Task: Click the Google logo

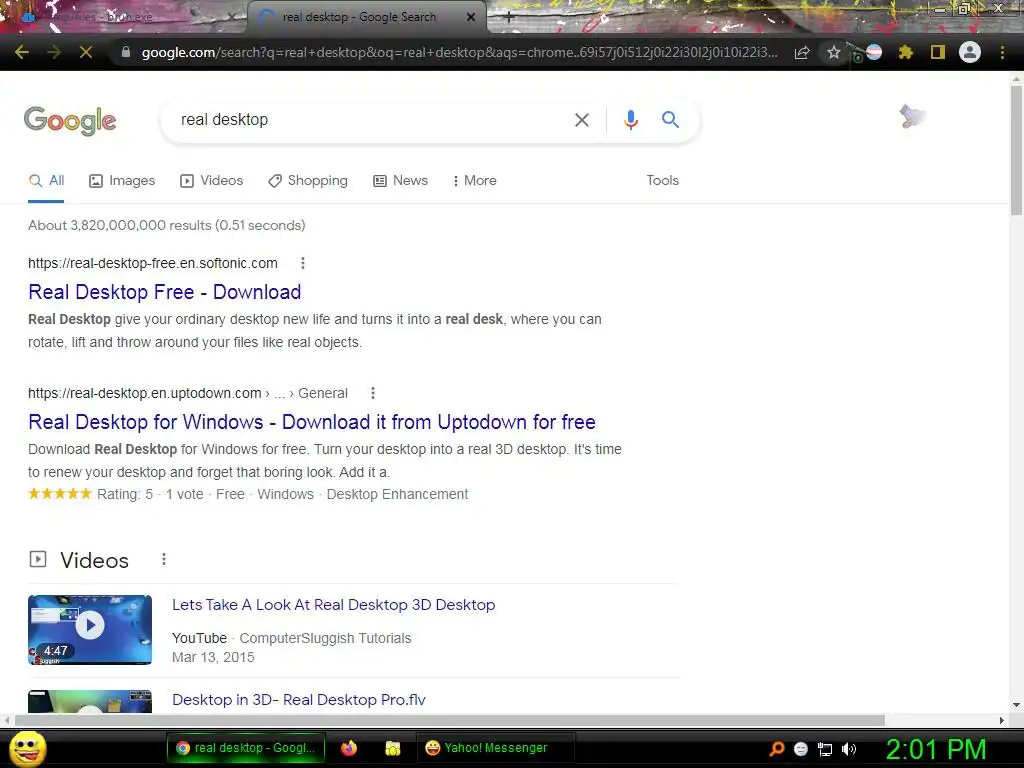Action: [70, 120]
